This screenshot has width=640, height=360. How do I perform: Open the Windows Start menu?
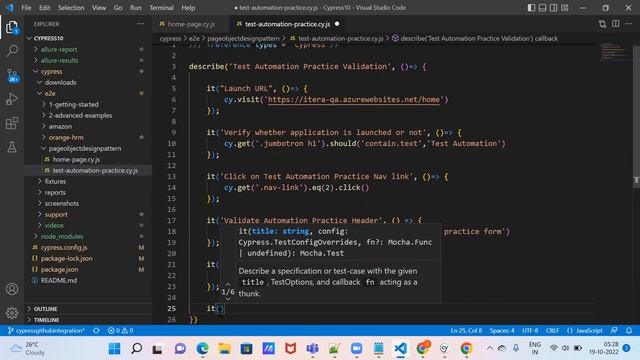115,349
